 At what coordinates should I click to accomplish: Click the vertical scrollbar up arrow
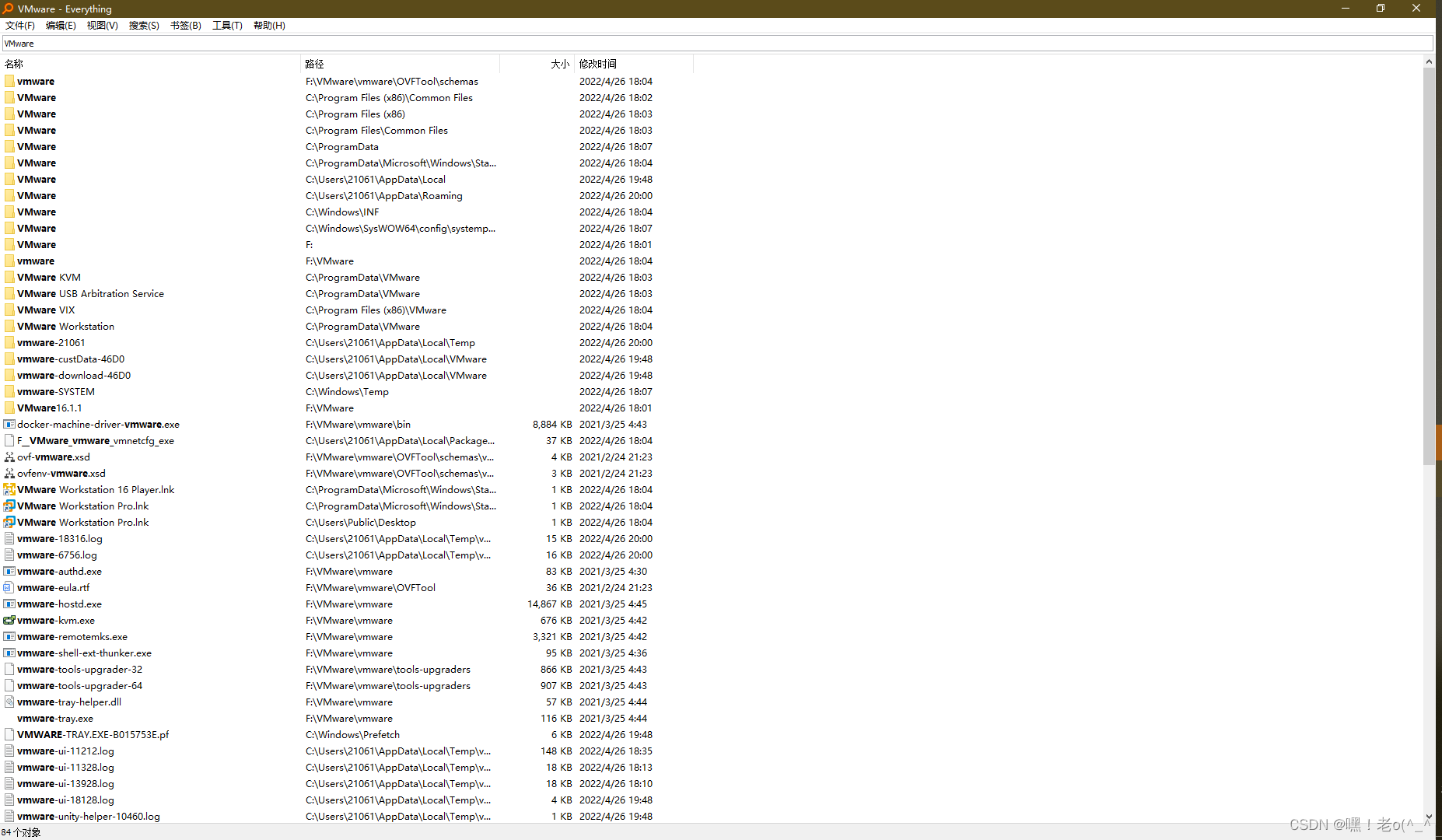click(x=1429, y=61)
